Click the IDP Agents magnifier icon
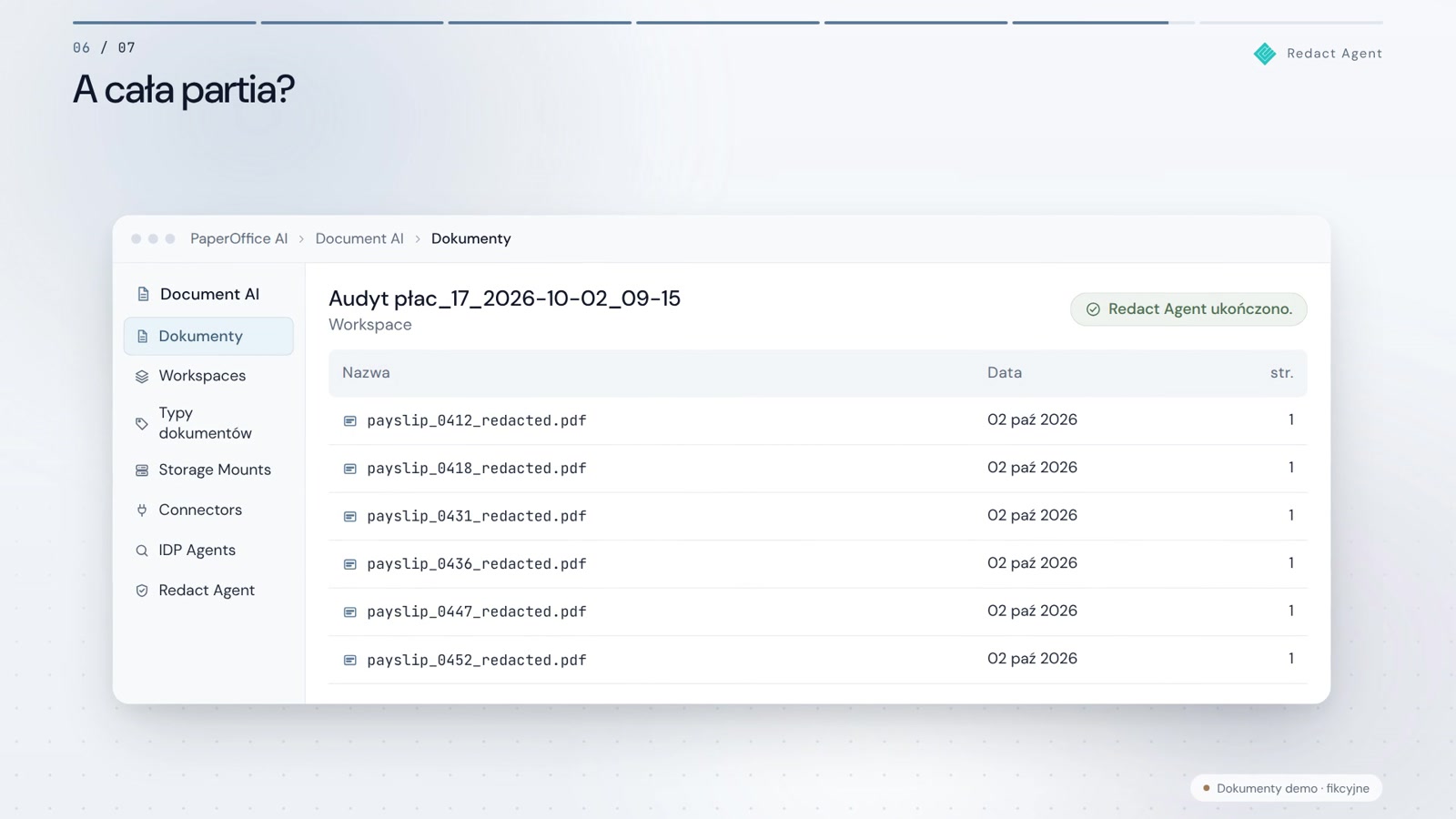This screenshot has width=1456, height=819. (142, 551)
